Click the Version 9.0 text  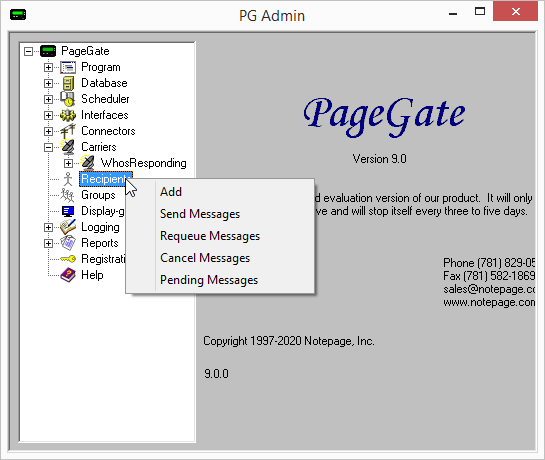pyautogui.click(x=380, y=159)
